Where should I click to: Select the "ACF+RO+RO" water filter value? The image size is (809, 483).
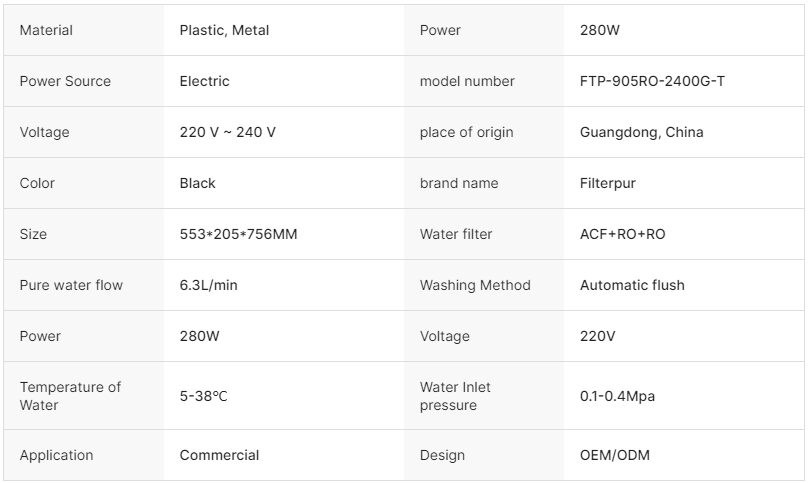pos(622,234)
